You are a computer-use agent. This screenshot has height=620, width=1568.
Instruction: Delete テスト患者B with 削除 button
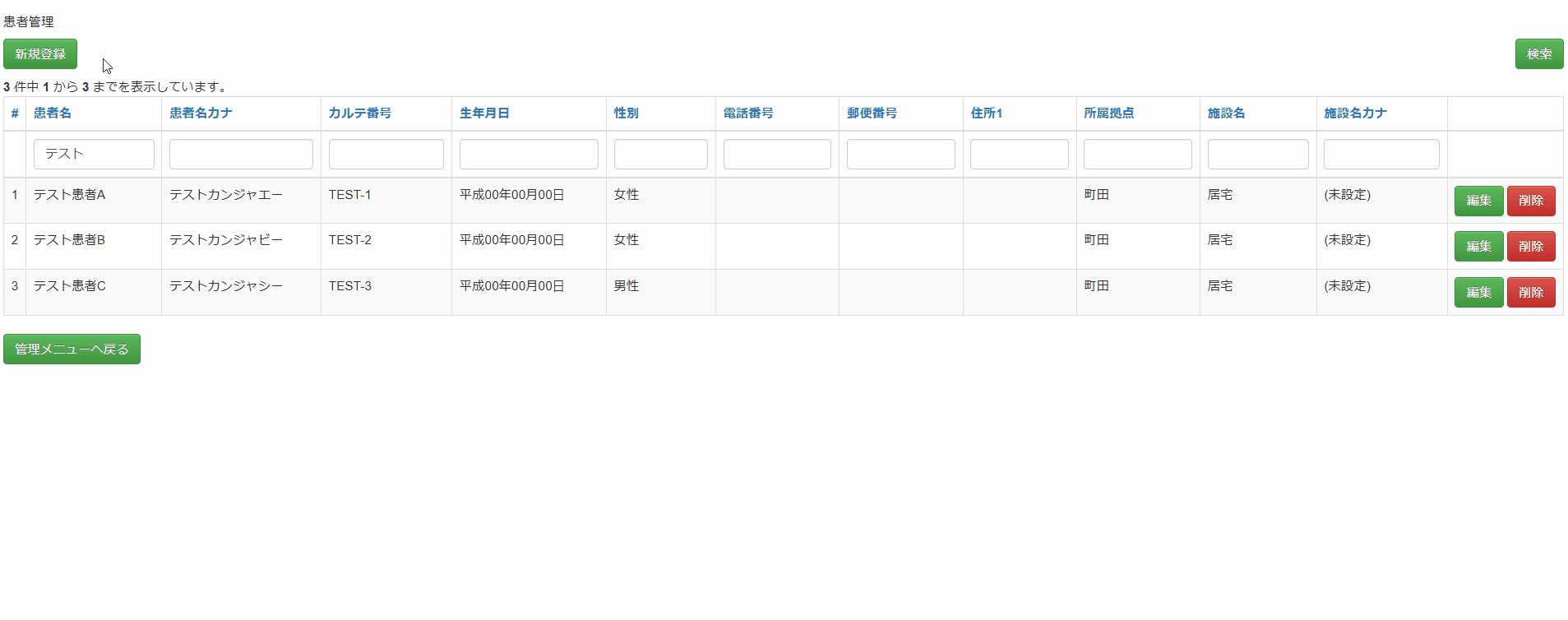click(1531, 247)
